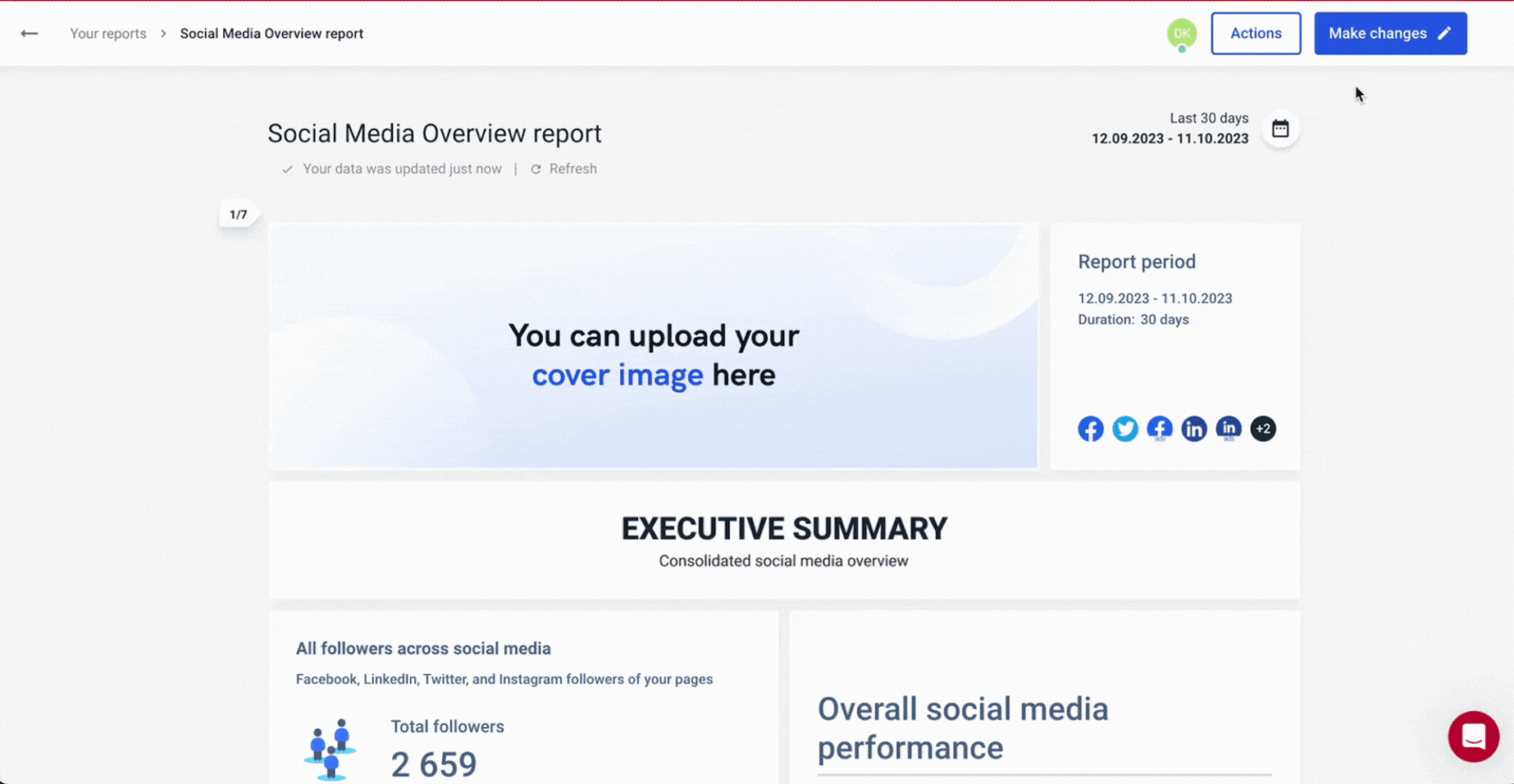The width and height of the screenshot is (1514, 784).
Task: Click the Make changes button
Action: 1390,34
